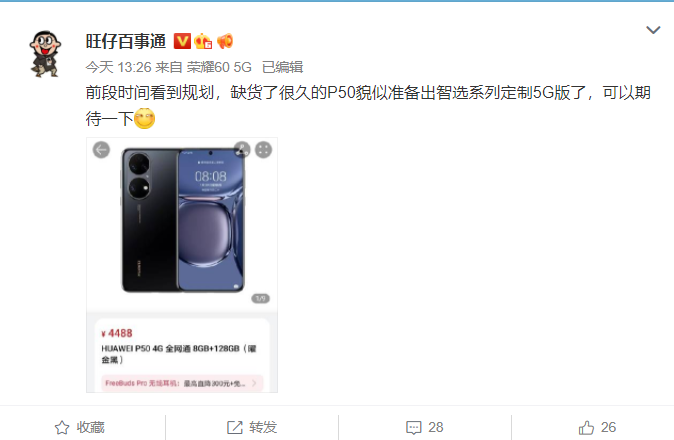Open the post options chevron menu

pos(653,30)
